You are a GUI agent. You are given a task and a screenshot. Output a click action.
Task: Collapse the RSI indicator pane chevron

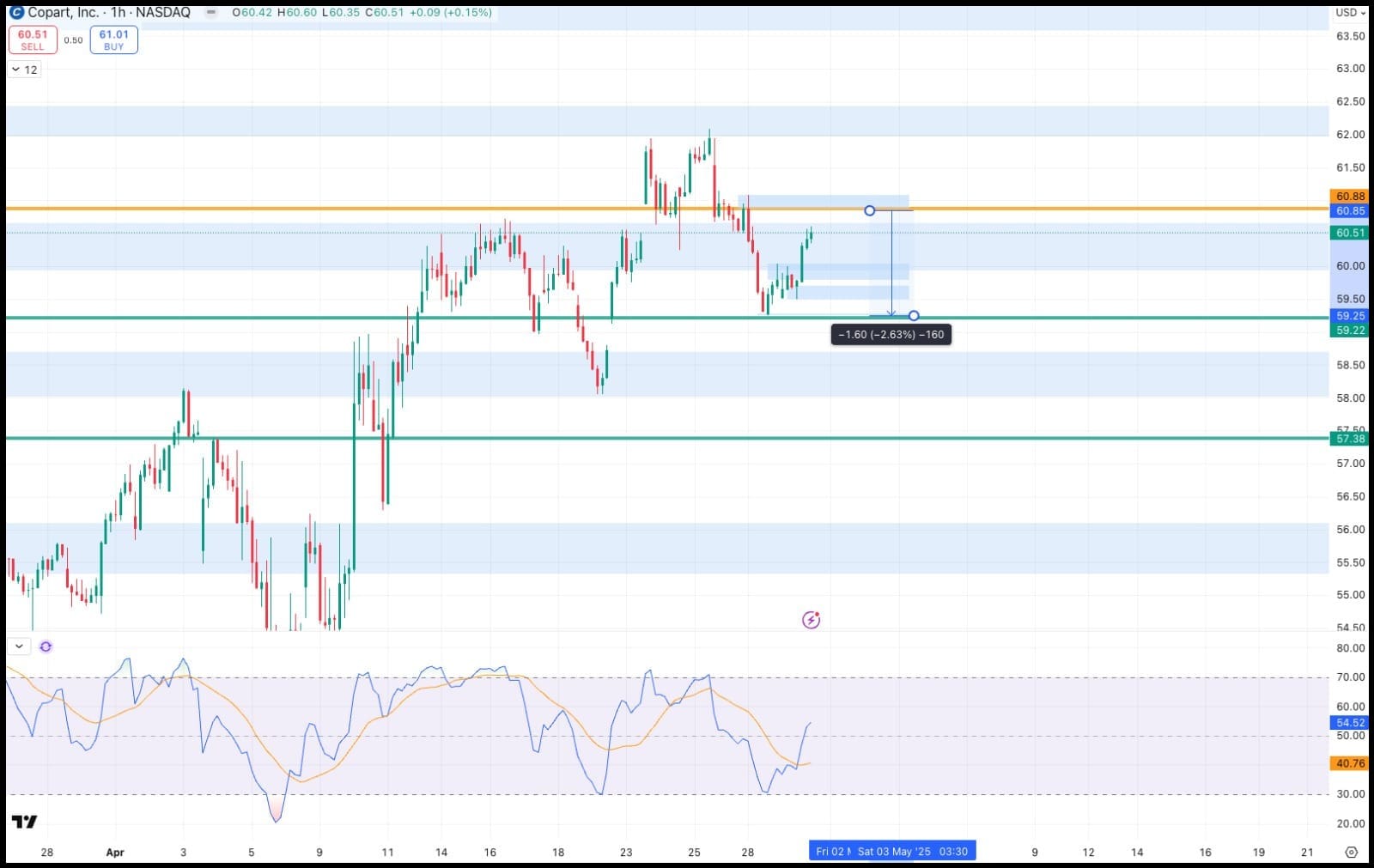click(19, 646)
